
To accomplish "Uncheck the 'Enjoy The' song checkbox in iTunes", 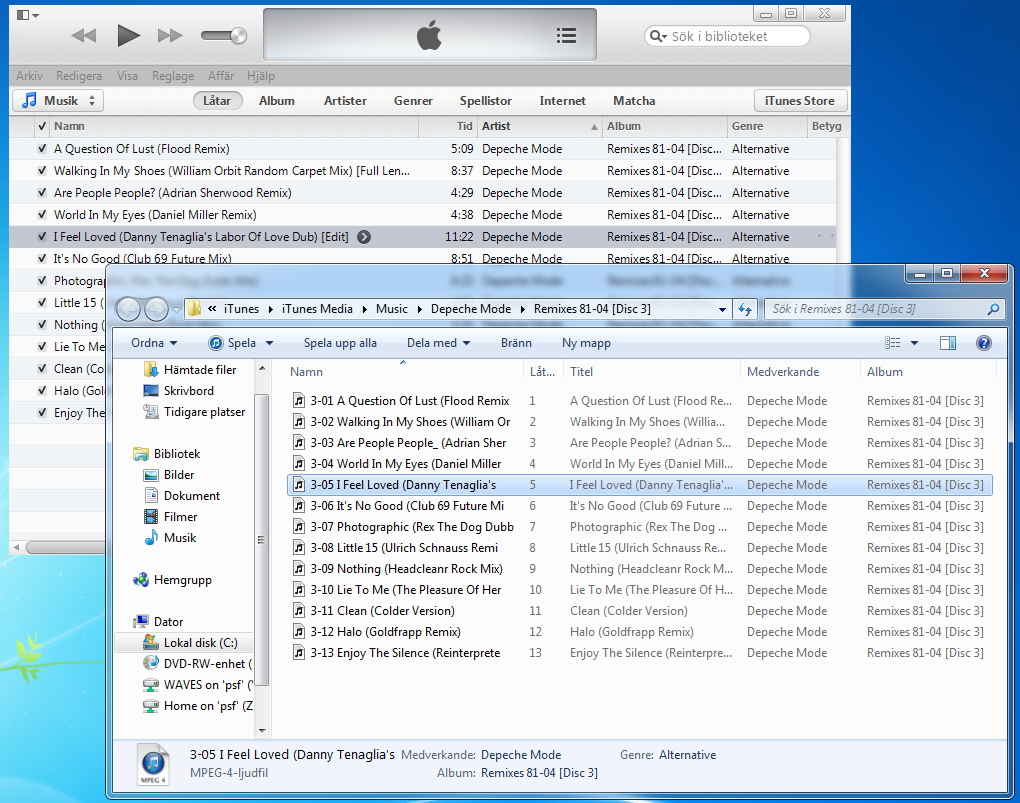I will coord(42,413).
